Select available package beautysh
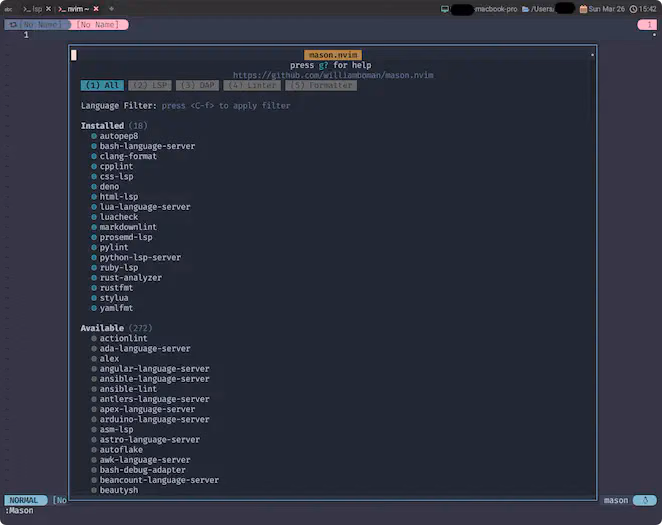 119,490
